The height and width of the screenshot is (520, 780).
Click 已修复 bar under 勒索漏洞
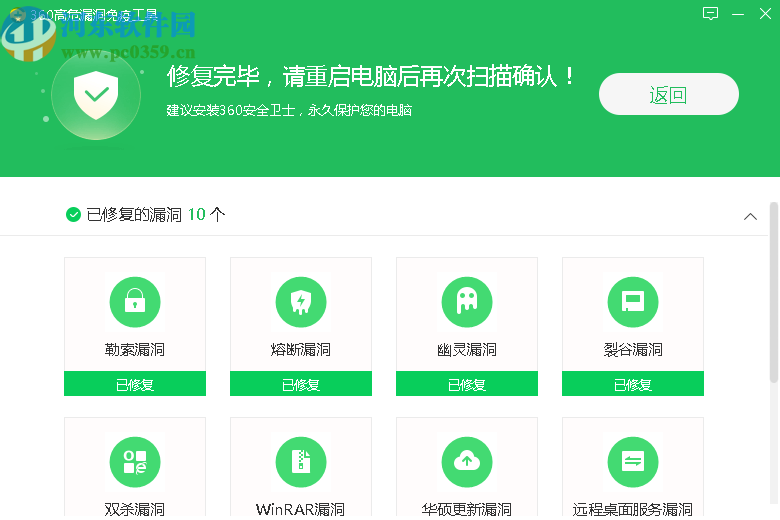click(x=135, y=384)
